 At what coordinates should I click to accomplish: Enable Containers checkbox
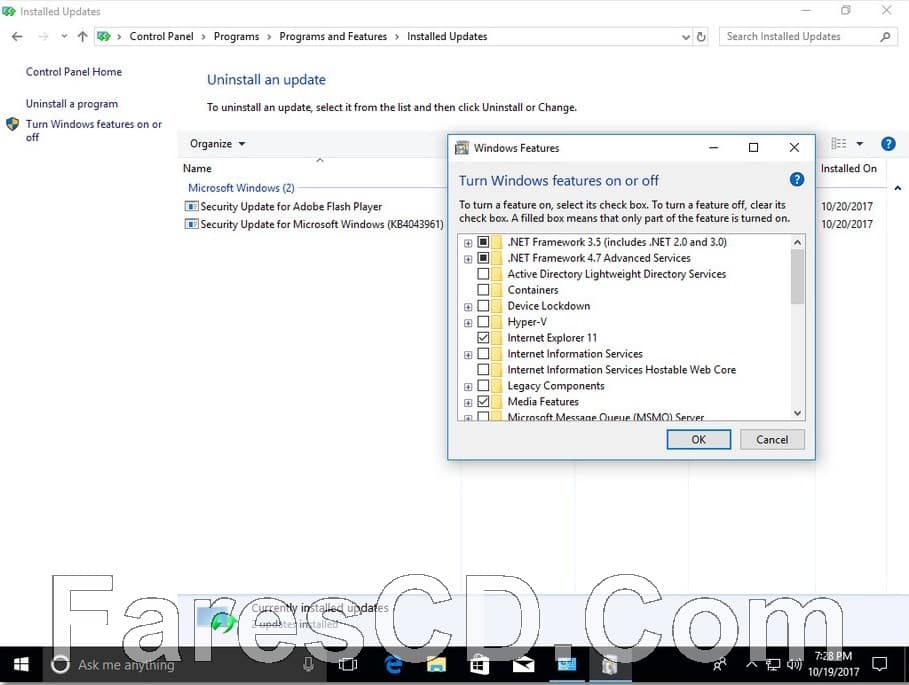[483, 290]
